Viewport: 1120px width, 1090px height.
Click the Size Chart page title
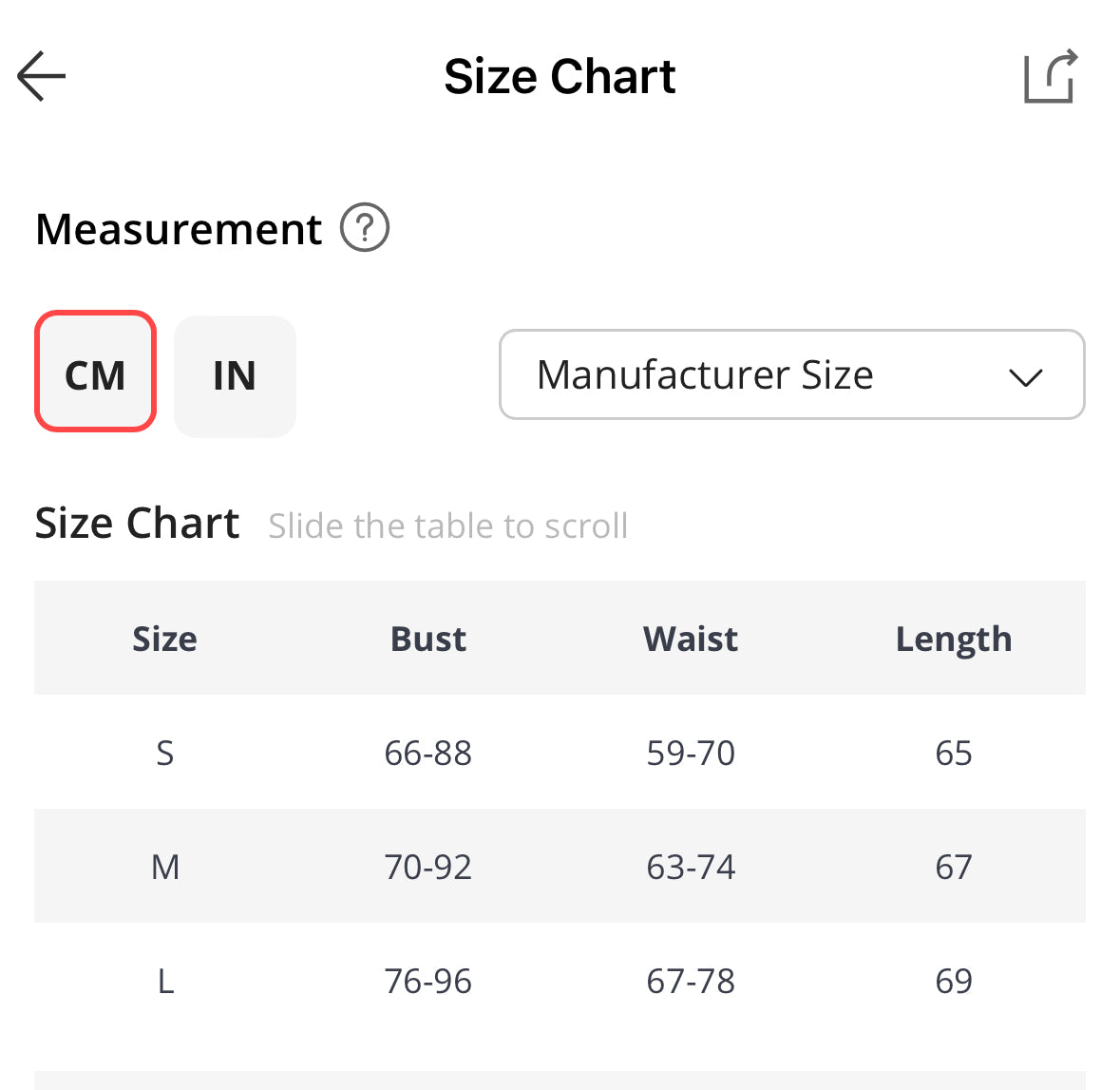pos(560,76)
